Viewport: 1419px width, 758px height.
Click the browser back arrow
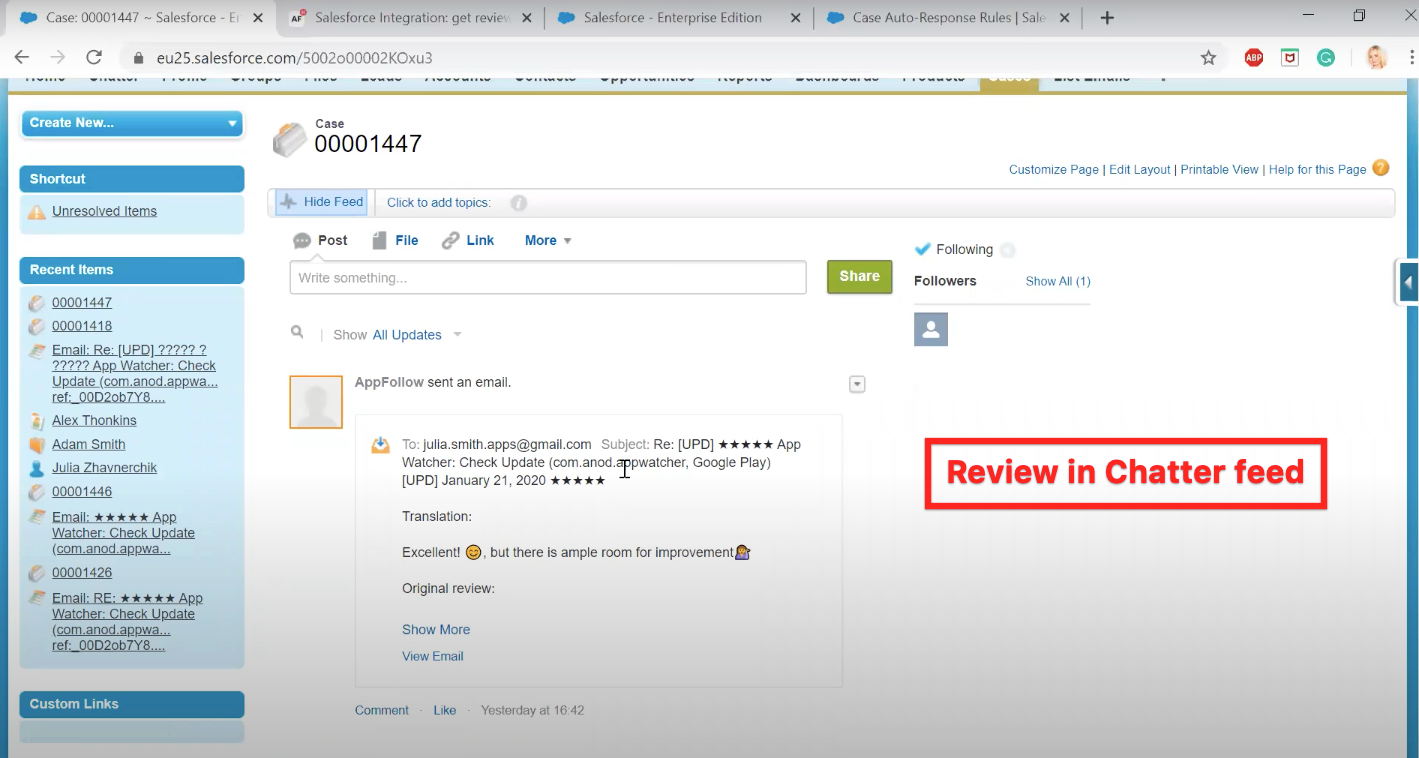pyautogui.click(x=22, y=57)
